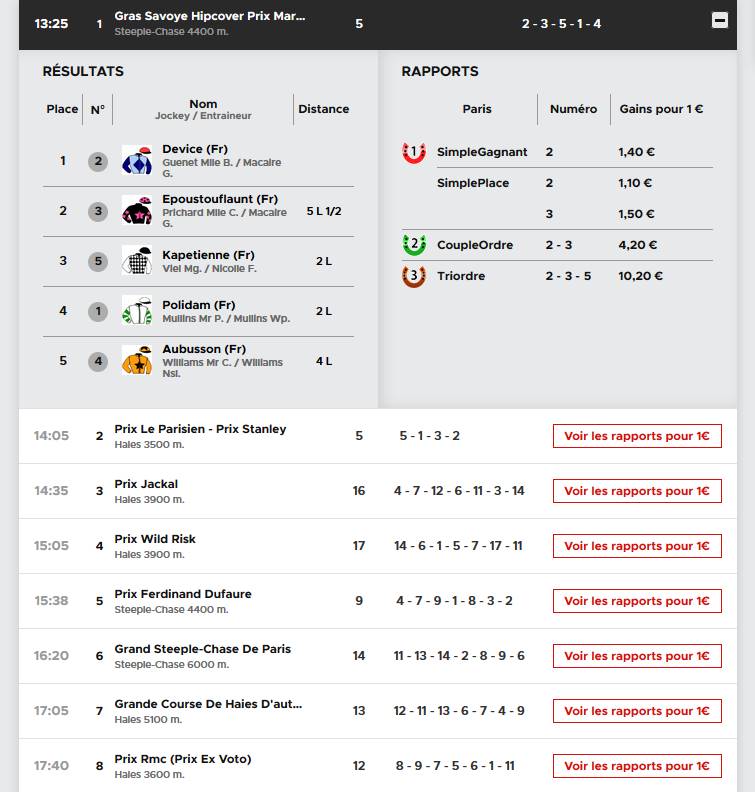Click Aubusson orange silks icon
Viewport: 755px width, 792px height.
point(137,361)
